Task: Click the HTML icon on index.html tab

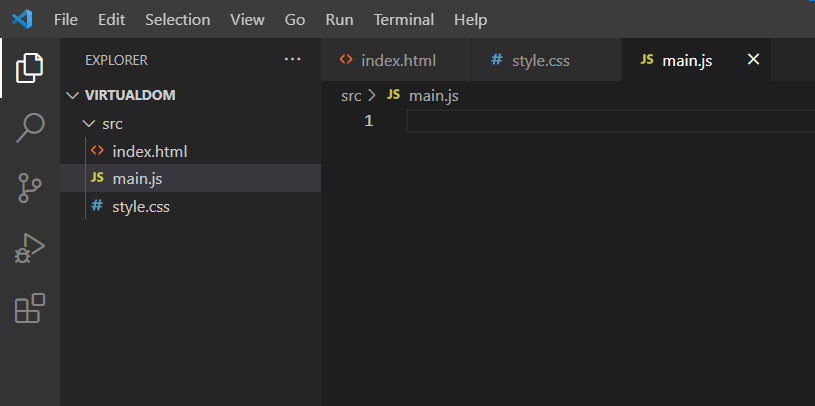Action: (x=346, y=60)
